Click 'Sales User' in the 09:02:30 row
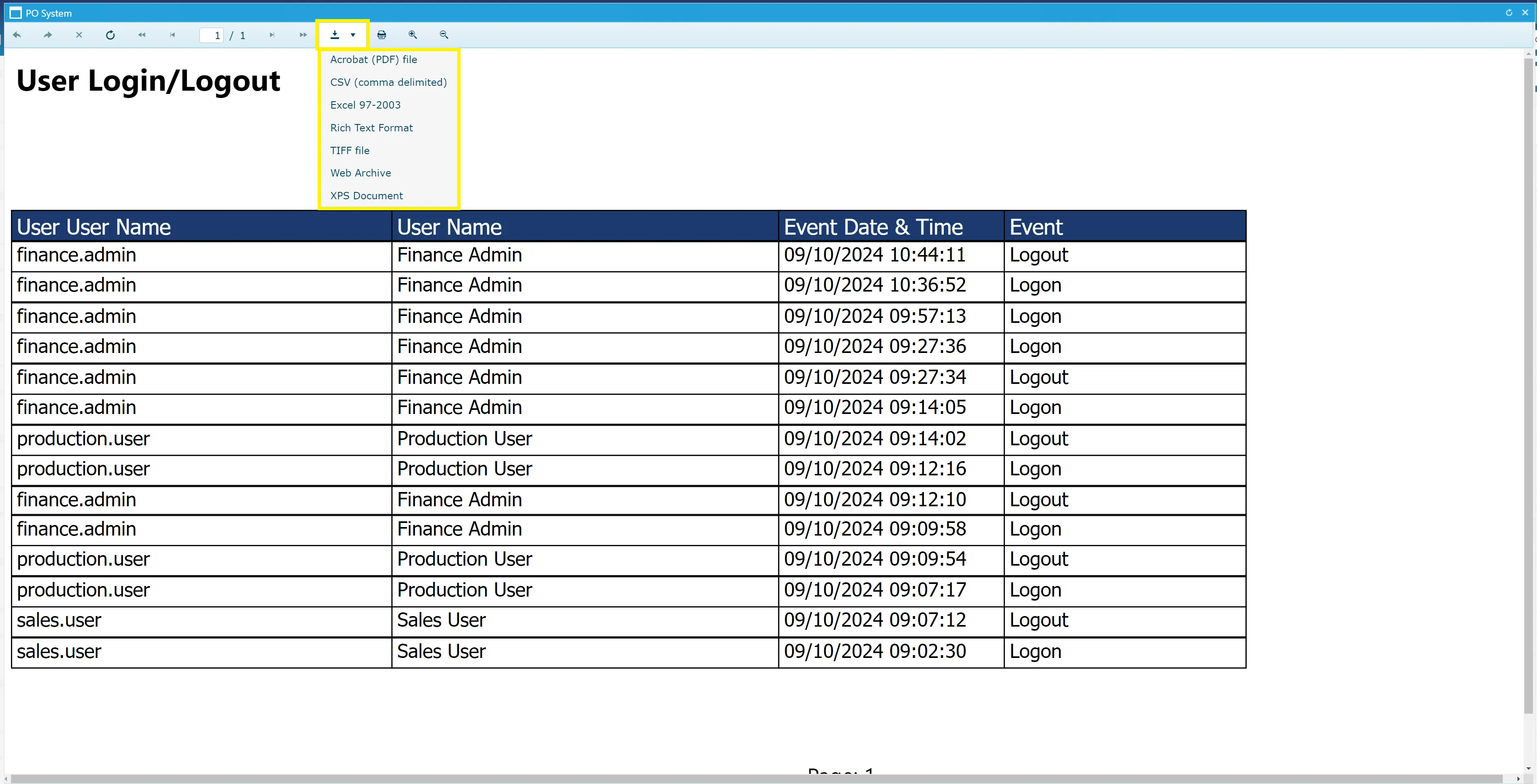This screenshot has width=1537, height=784. pos(441,652)
